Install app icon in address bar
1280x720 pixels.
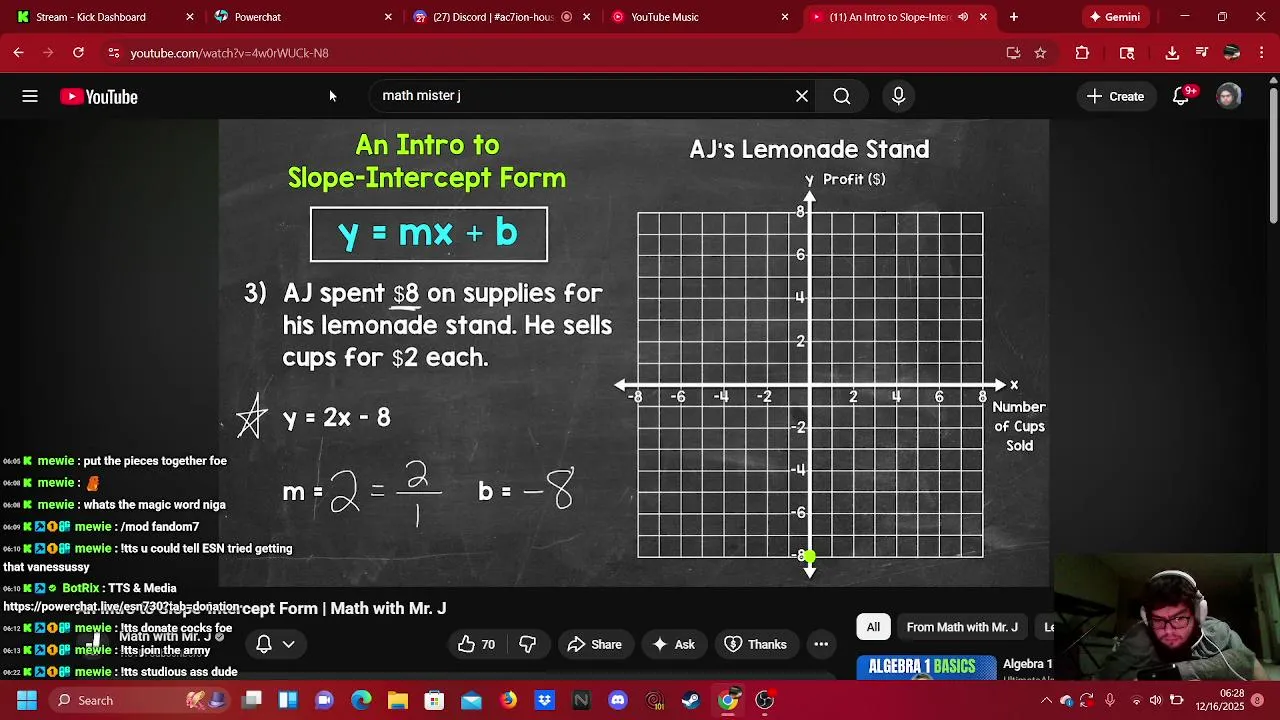[x=1013, y=53]
